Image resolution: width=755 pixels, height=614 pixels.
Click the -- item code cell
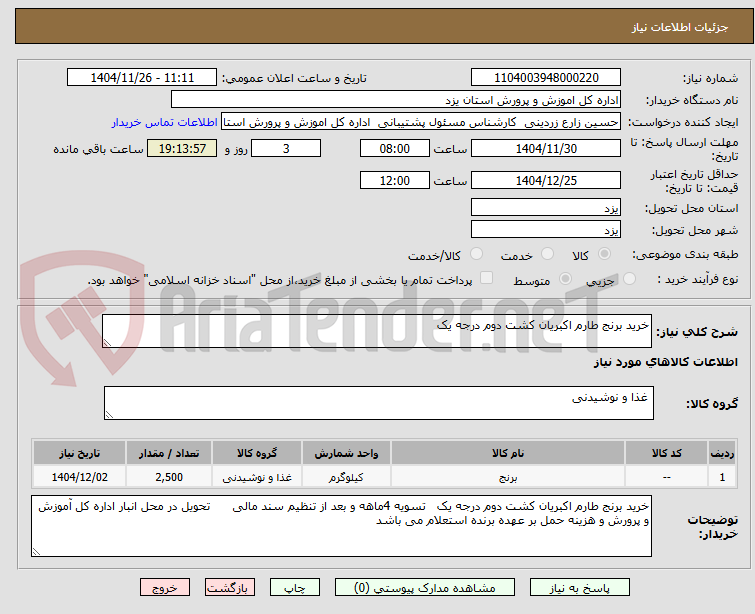tap(666, 477)
